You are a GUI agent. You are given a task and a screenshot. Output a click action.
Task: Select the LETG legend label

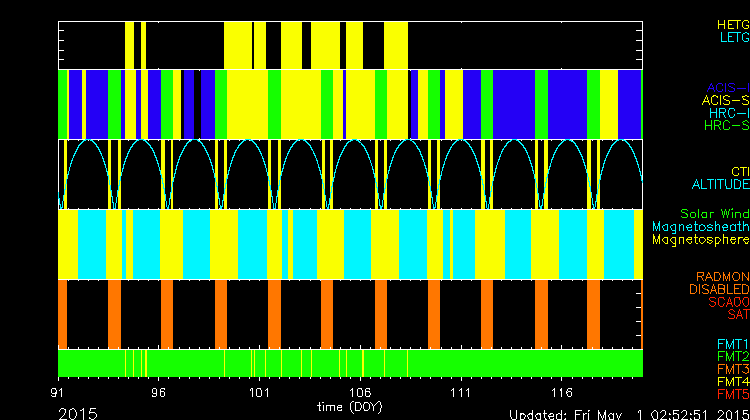point(731,37)
